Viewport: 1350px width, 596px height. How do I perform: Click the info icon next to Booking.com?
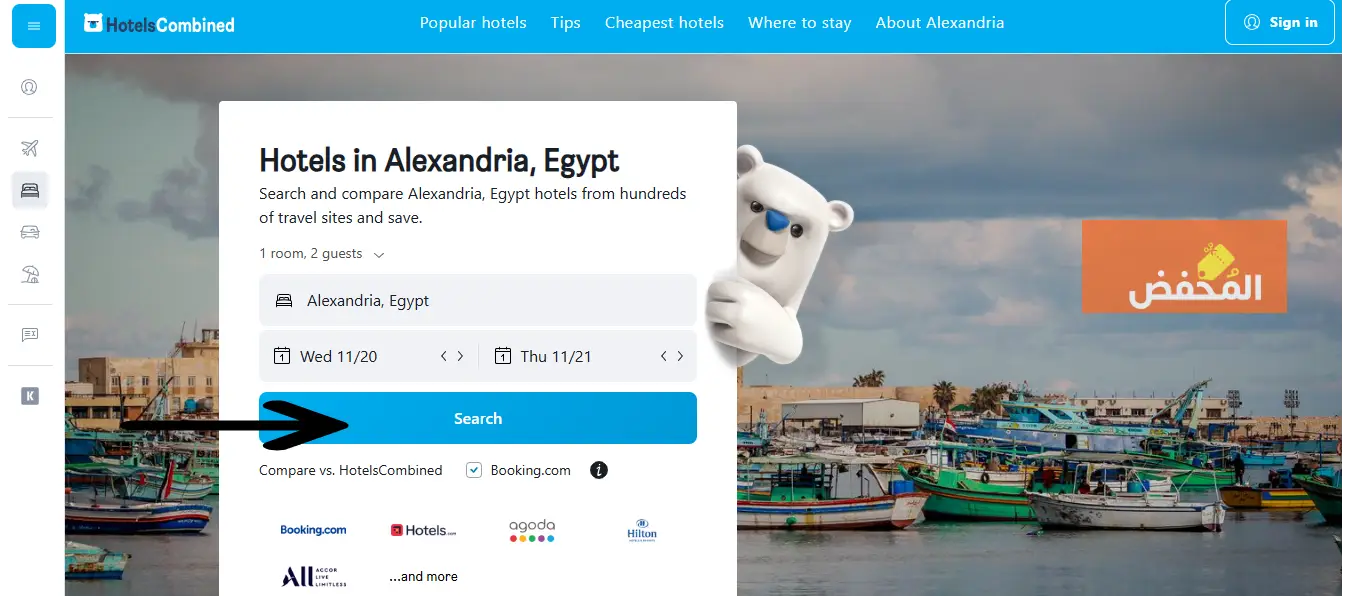tap(599, 470)
